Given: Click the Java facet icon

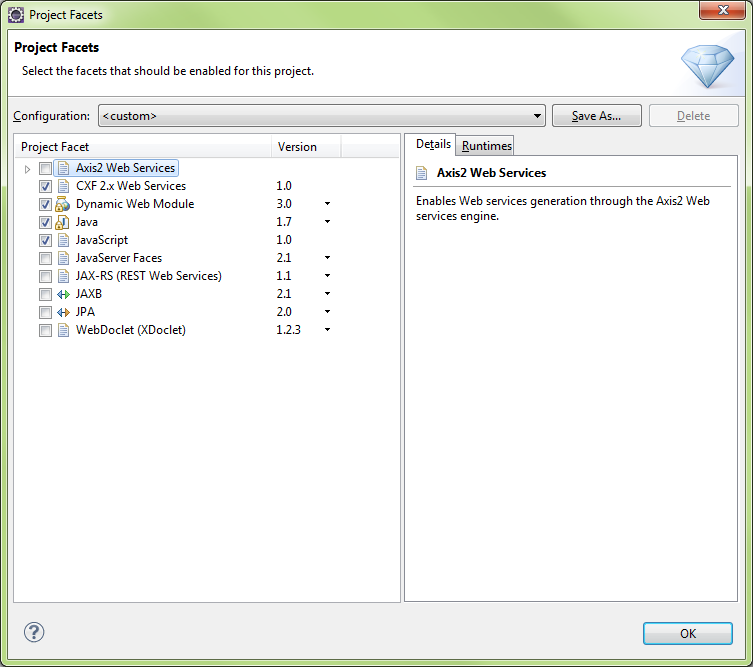Looking at the screenshot, I should coord(62,222).
